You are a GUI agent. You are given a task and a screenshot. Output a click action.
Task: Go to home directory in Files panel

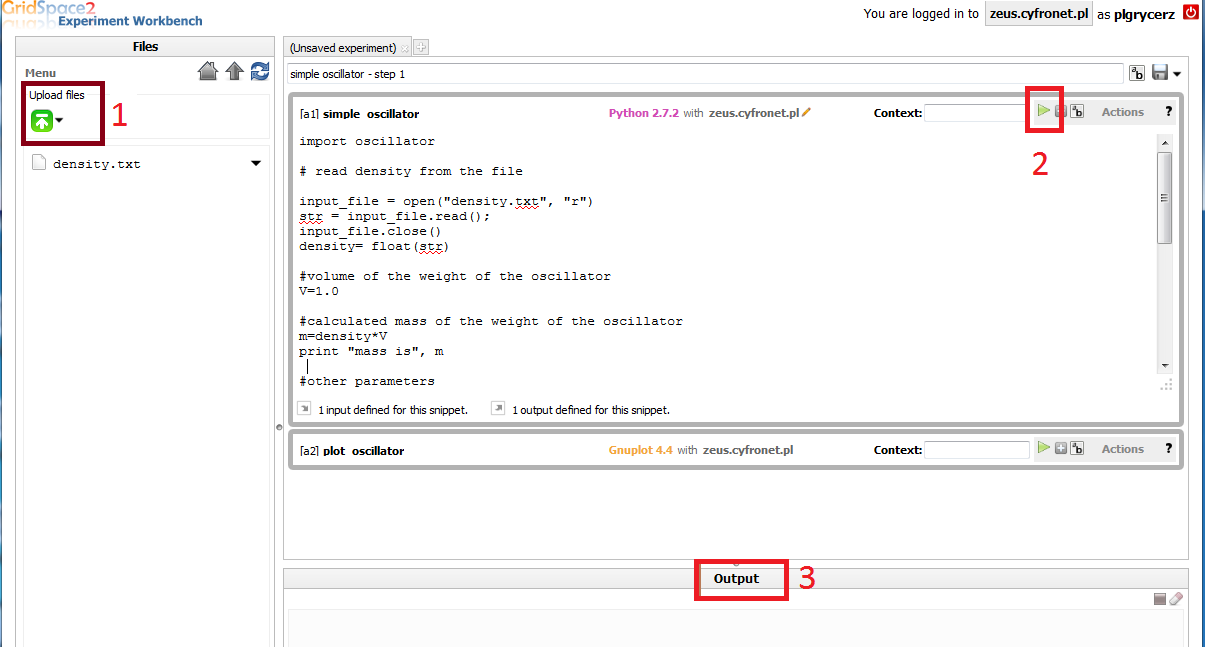208,71
